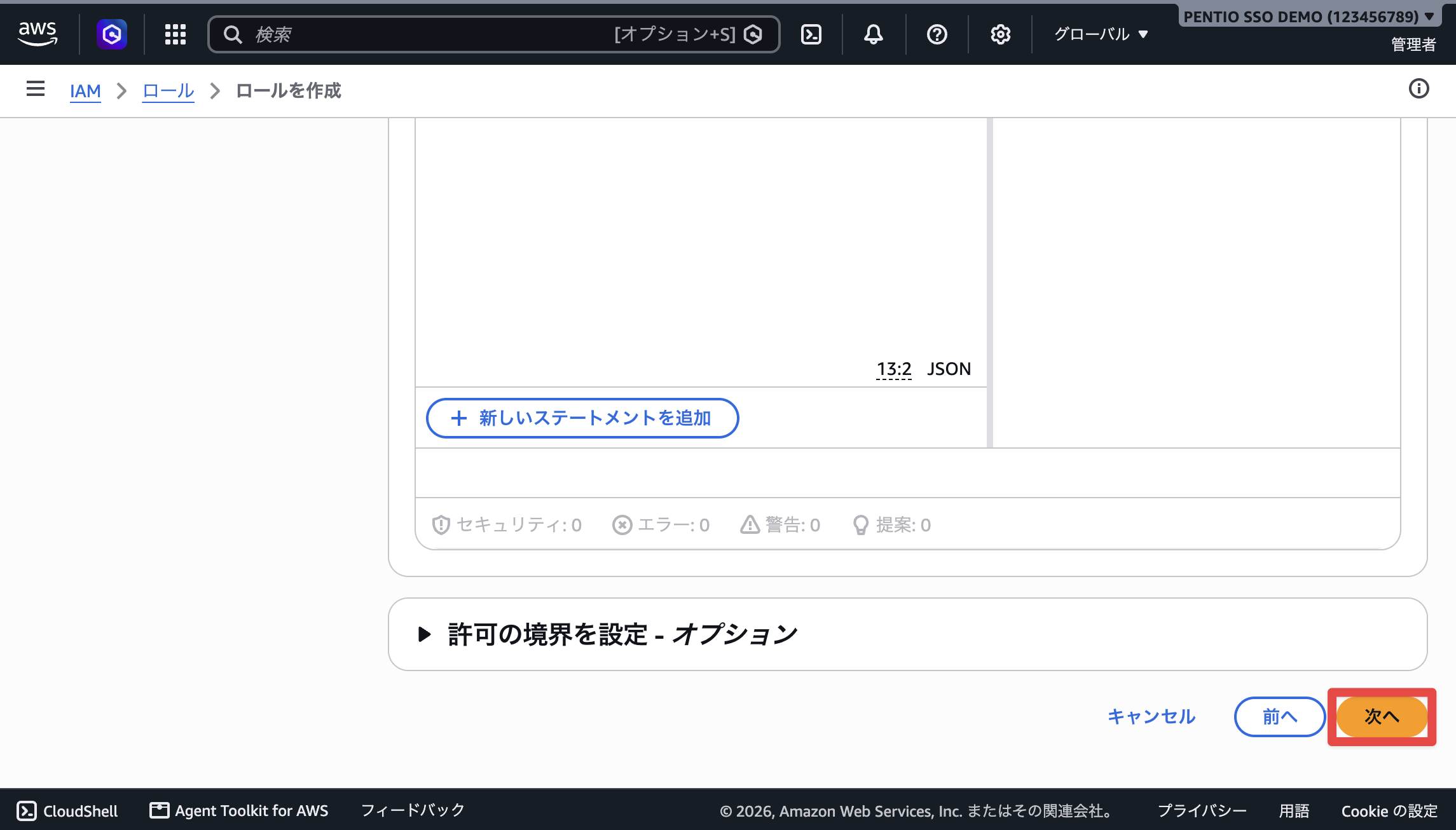Click the 提案: 0 status tab
The width and height of the screenshot is (1456, 830).
coord(891,525)
